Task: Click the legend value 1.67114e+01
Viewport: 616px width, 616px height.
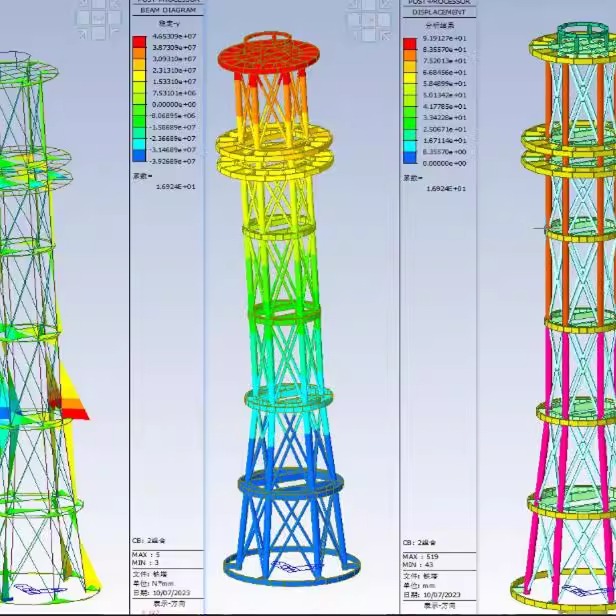Action: pos(444,141)
